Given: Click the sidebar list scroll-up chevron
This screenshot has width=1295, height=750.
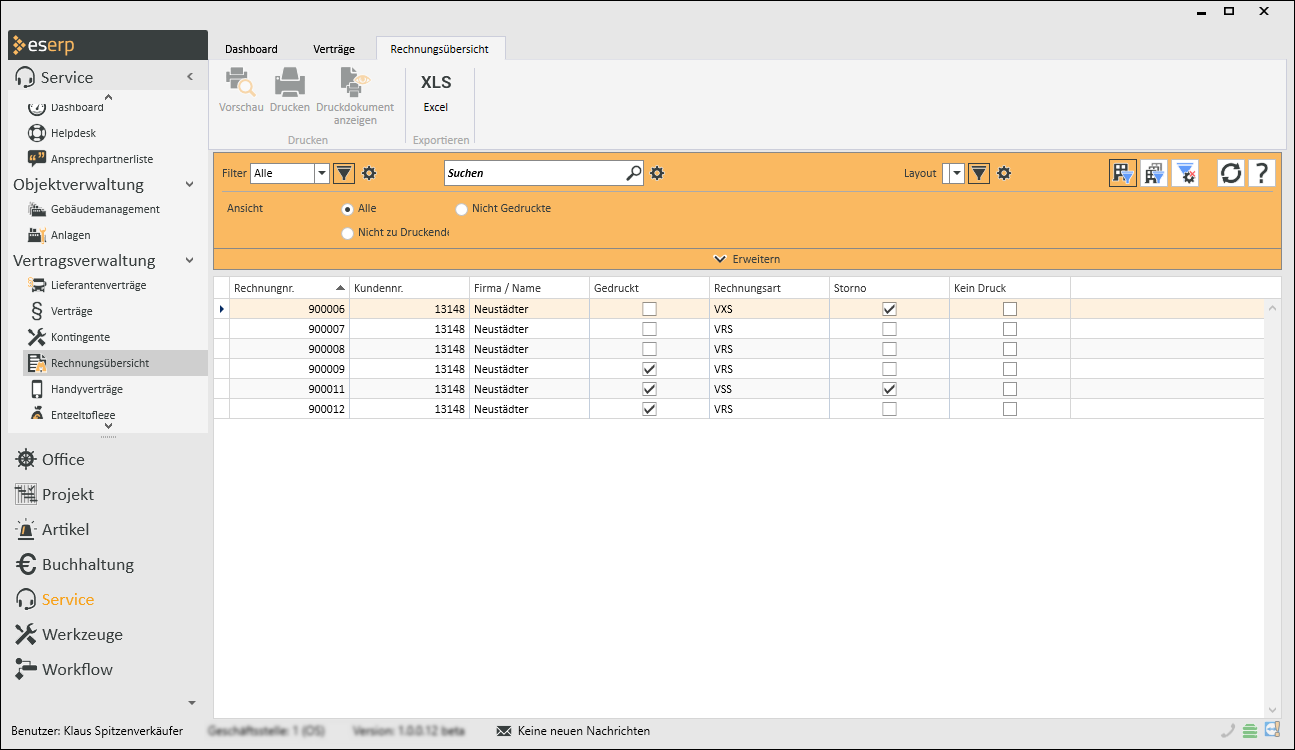Looking at the screenshot, I should (108, 97).
